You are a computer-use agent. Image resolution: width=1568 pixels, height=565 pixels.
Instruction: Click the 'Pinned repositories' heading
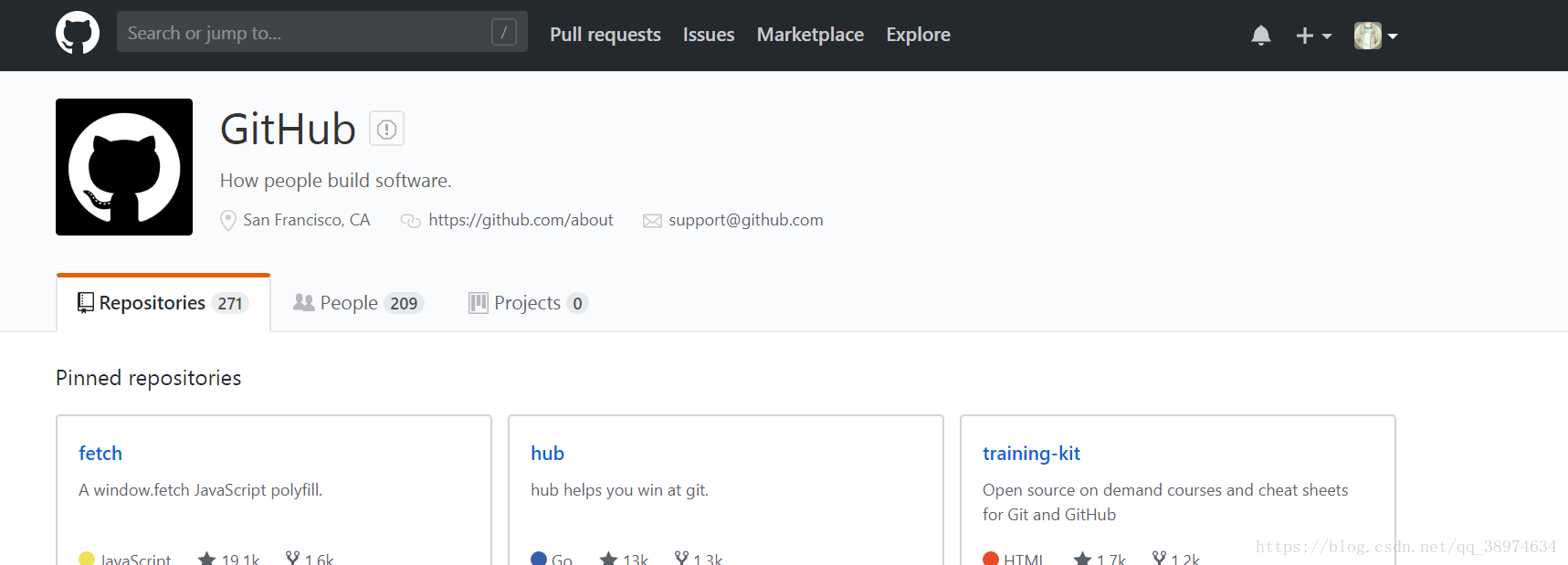click(148, 378)
